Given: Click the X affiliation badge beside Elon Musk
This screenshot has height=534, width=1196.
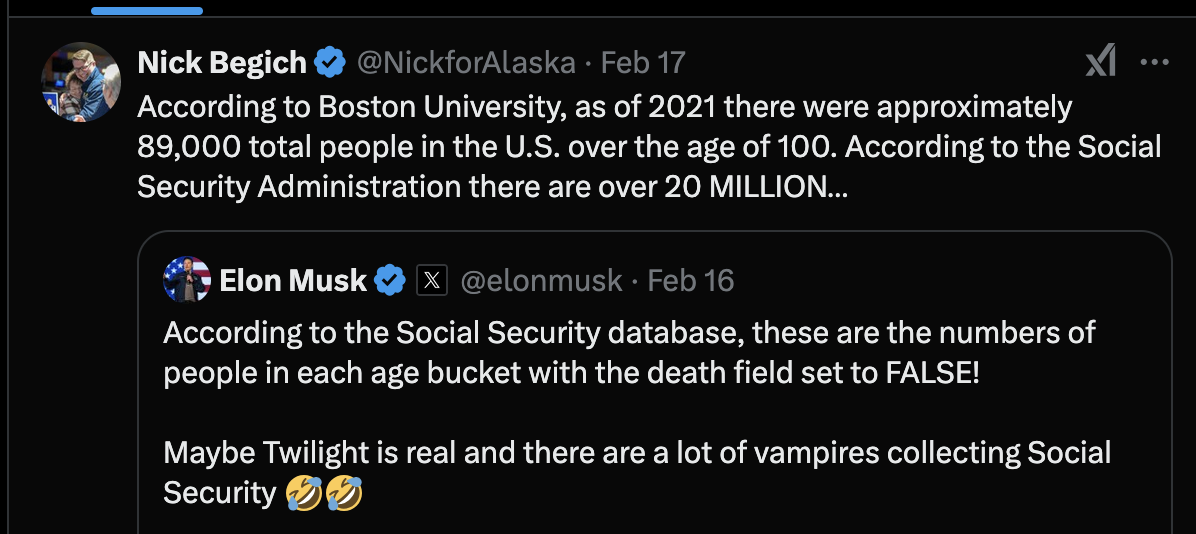Looking at the screenshot, I should (x=431, y=281).
